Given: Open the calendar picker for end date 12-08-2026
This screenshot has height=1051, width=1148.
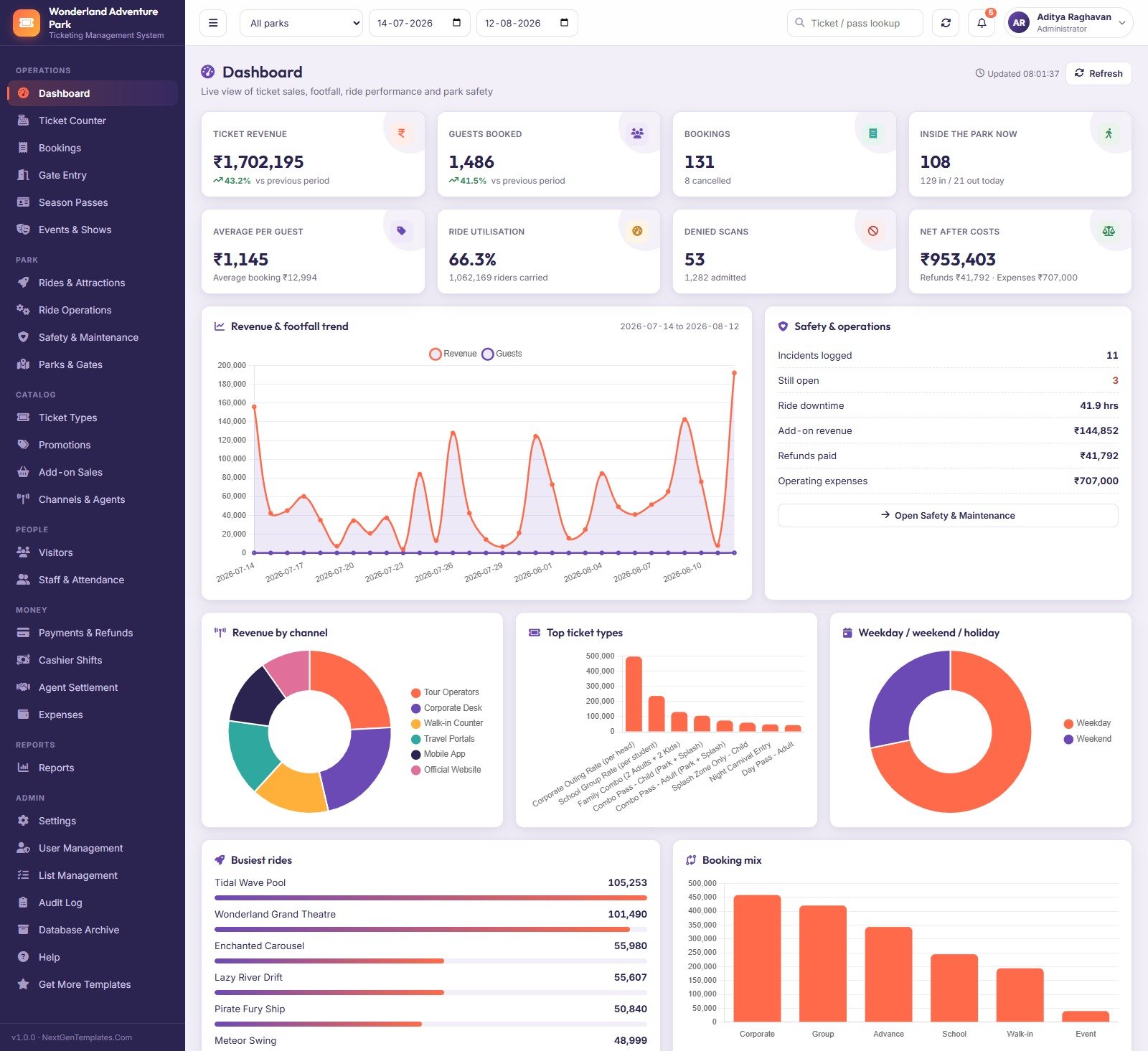Looking at the screenshot, I should tap(564, 23).
